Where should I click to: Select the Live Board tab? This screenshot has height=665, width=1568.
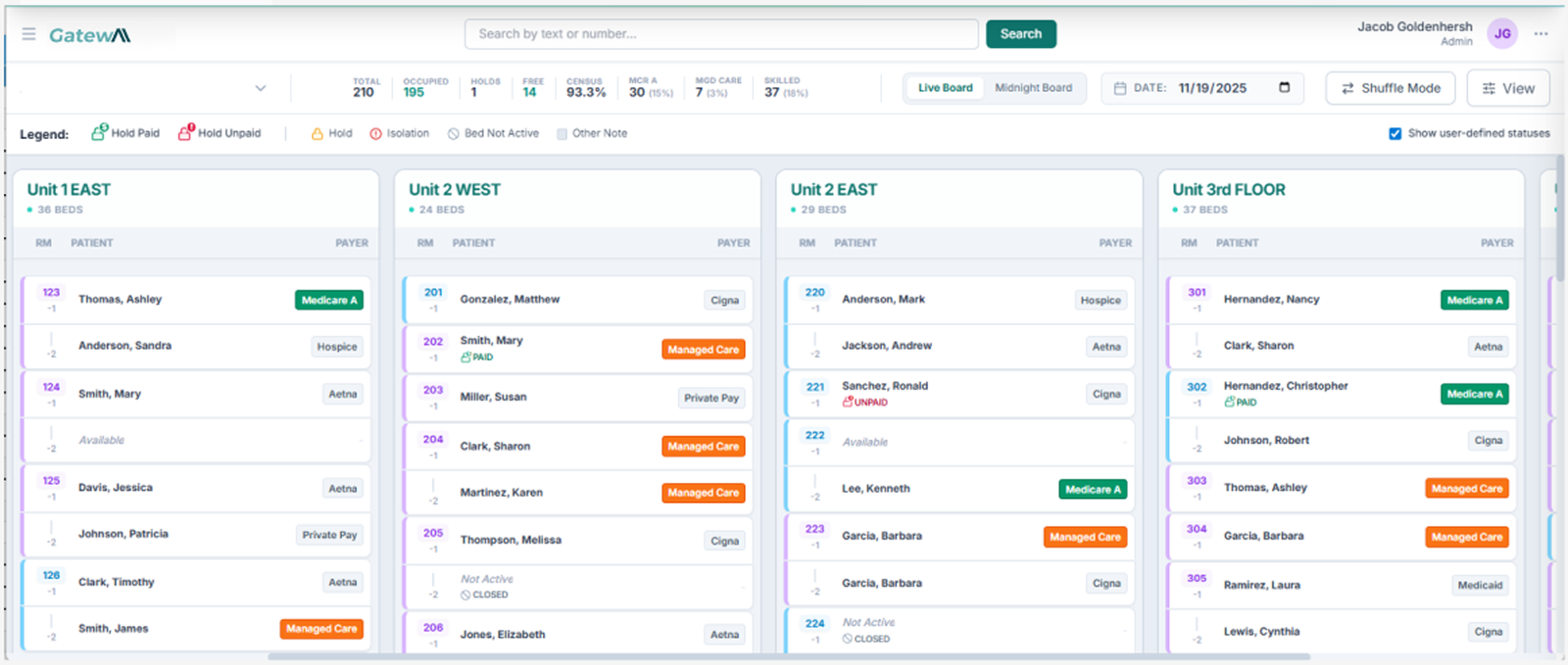[x=945, y=88]
